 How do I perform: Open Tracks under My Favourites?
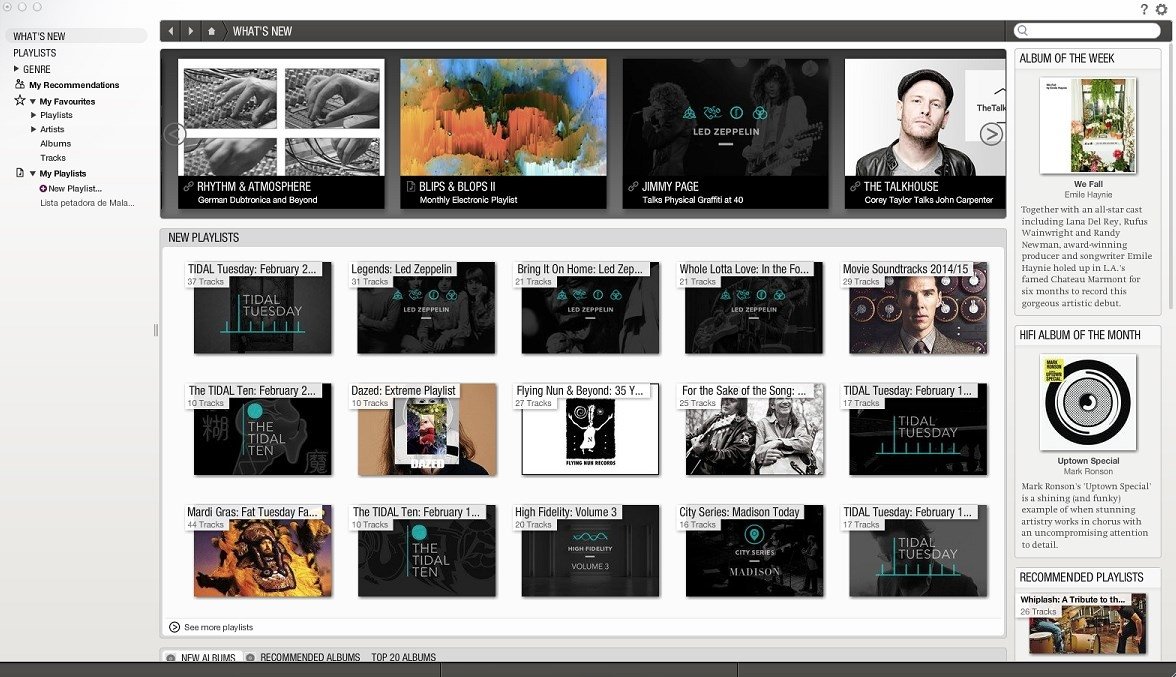[52, 157]
